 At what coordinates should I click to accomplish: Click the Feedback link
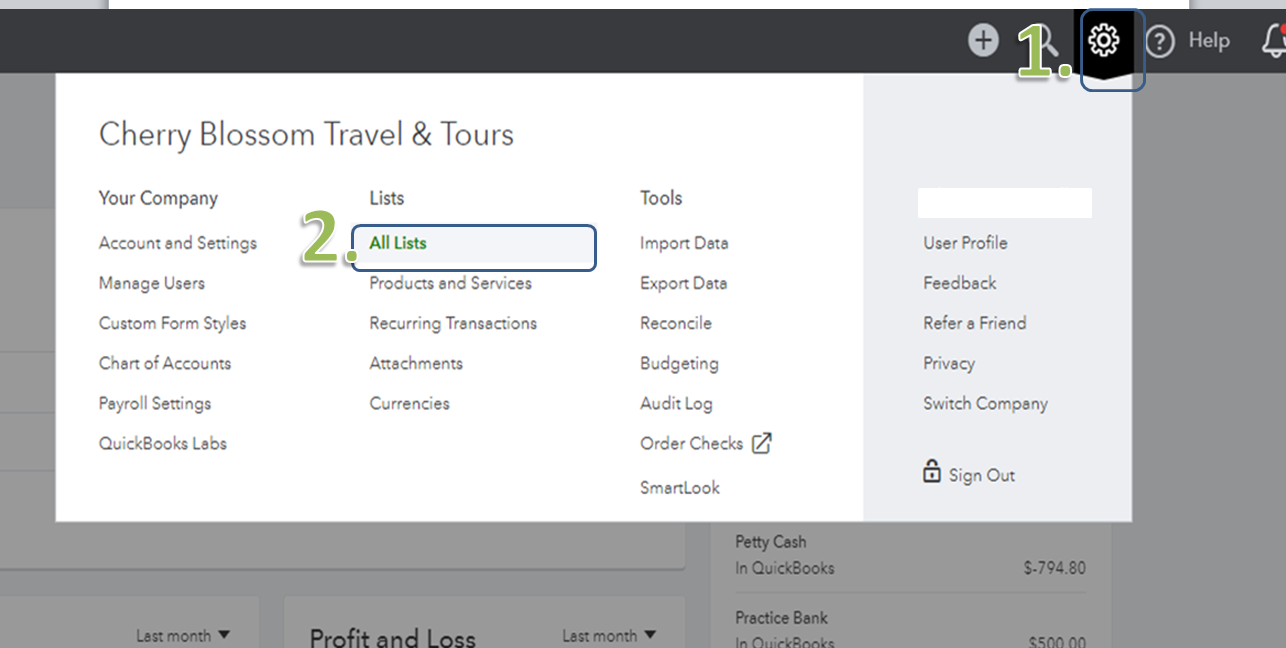[960, 283]
